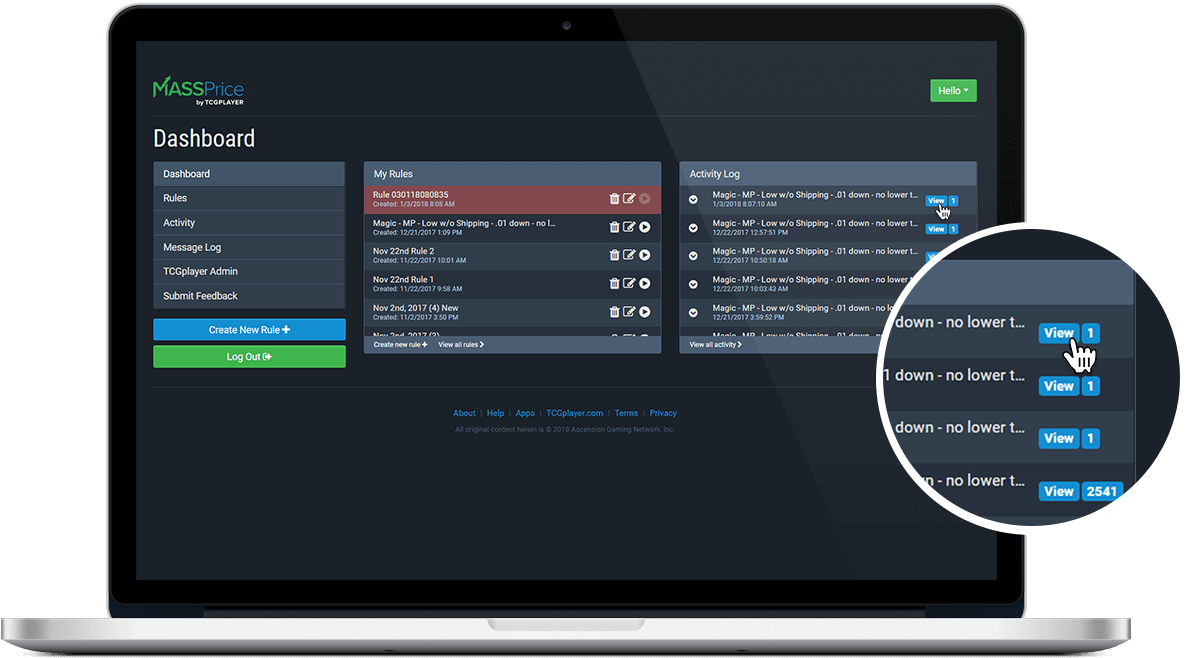Open the Privacy footer link
1200x658 pixels.
click(663, 413)
